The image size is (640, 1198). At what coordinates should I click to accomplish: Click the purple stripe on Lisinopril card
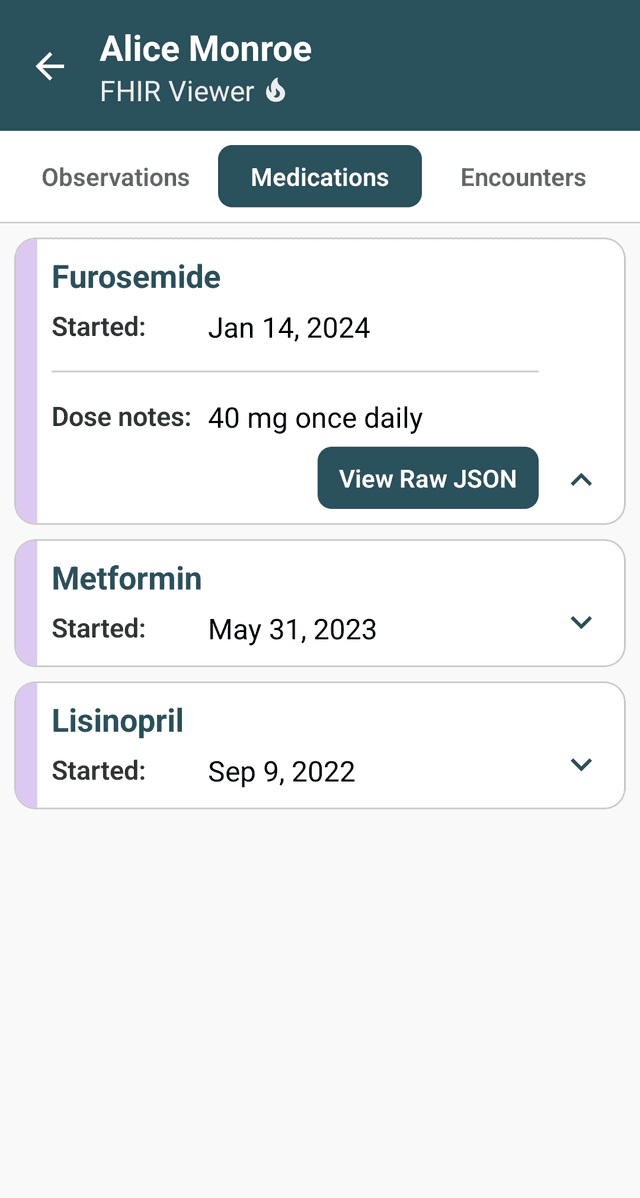(x=27, y=745)
